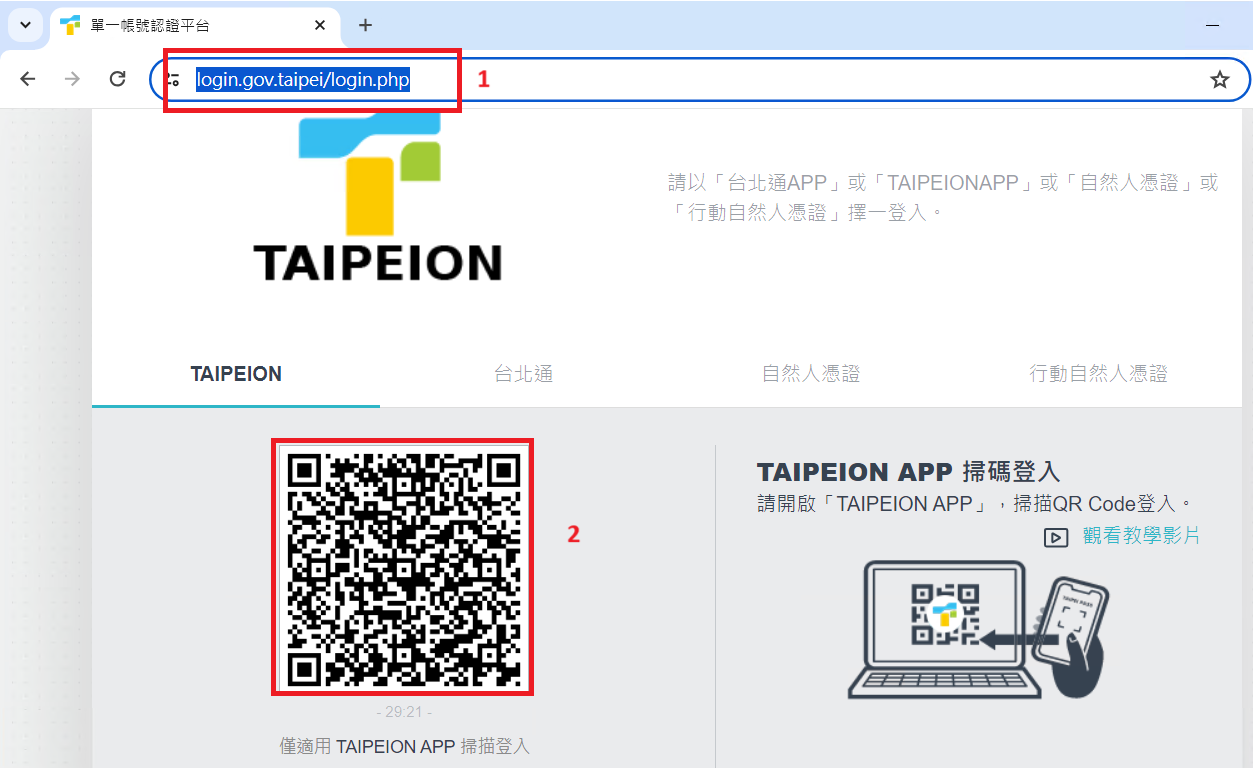Open the 觀看教學影片 tutorial link
Screen dimensions: 1253x768
click(1141, 536)
